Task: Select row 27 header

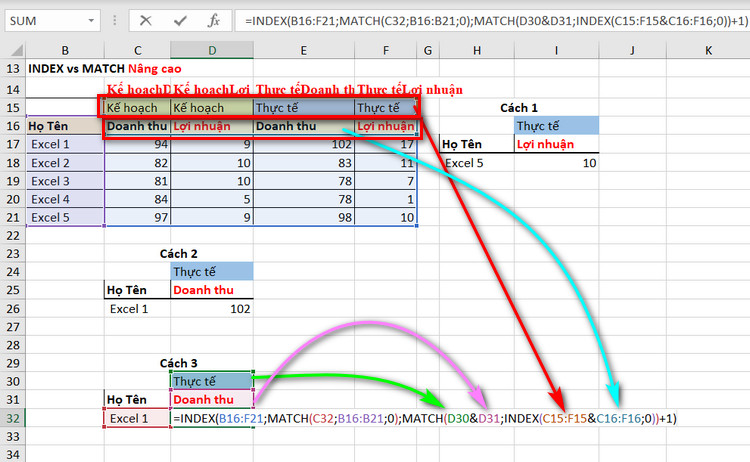Action: pyautogui.click(x=13, y=327)
